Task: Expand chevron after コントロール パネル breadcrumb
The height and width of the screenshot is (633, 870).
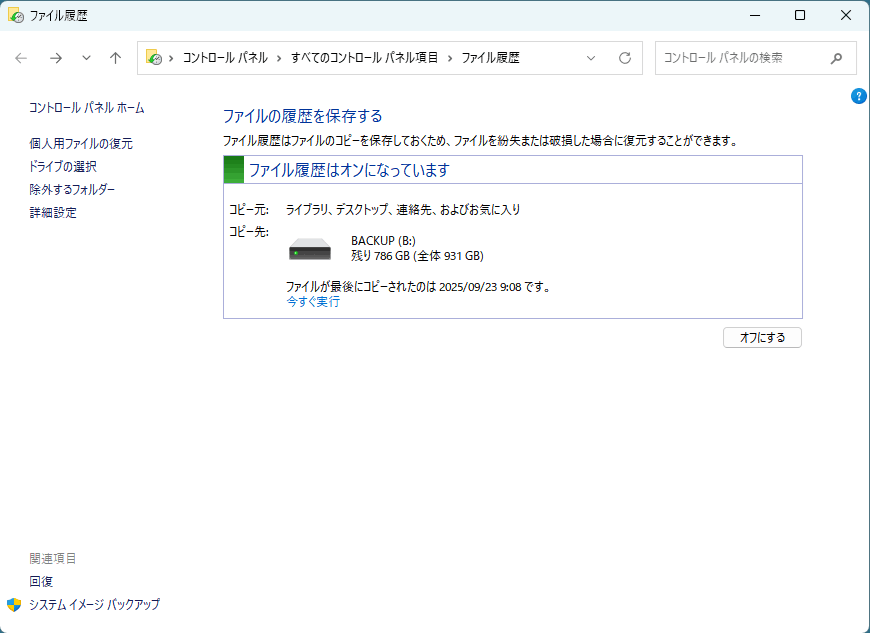Action: 280,58
